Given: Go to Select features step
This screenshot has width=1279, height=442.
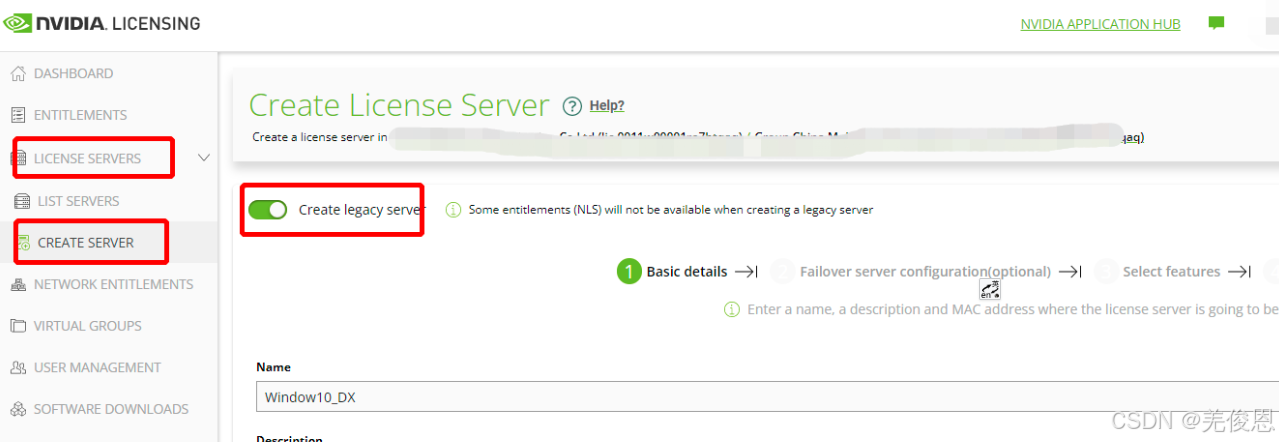Looking at the screenshot, I should (x=1171, y=271).
